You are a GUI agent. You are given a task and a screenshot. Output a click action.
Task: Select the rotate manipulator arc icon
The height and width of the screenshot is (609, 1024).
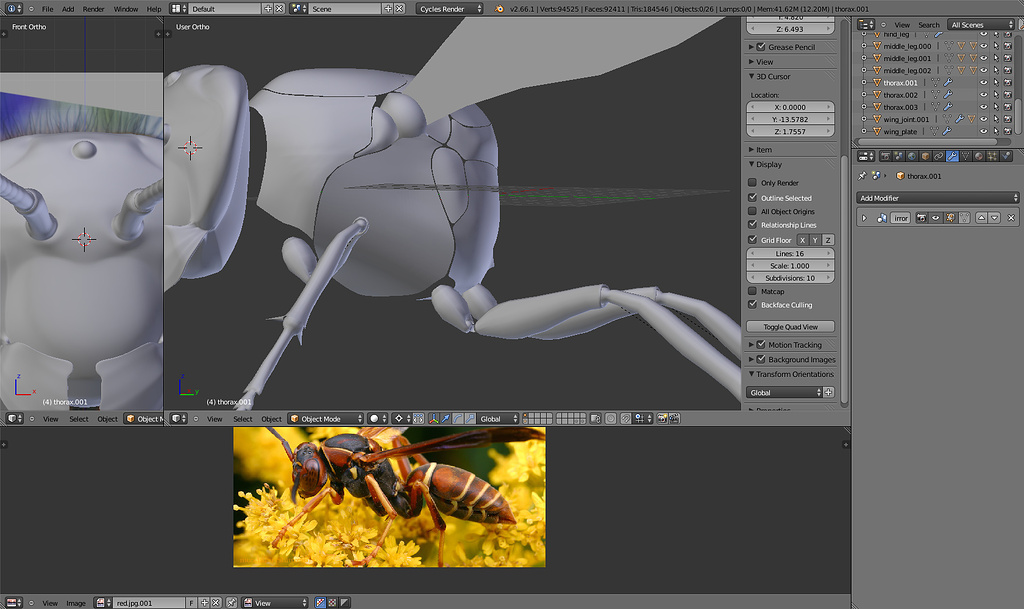(x=458, y=418)
